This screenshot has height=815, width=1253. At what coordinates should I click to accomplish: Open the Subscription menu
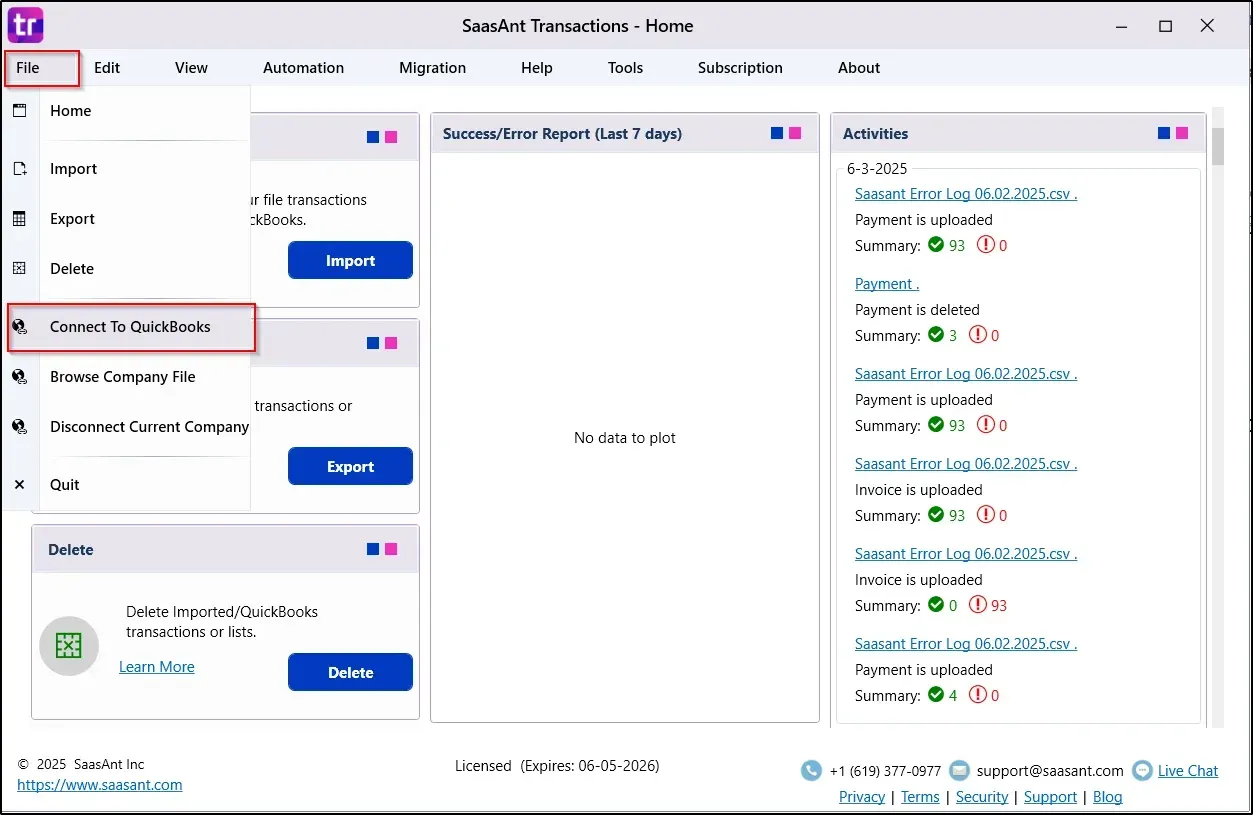pyautogui.click(x=740, y=68)
